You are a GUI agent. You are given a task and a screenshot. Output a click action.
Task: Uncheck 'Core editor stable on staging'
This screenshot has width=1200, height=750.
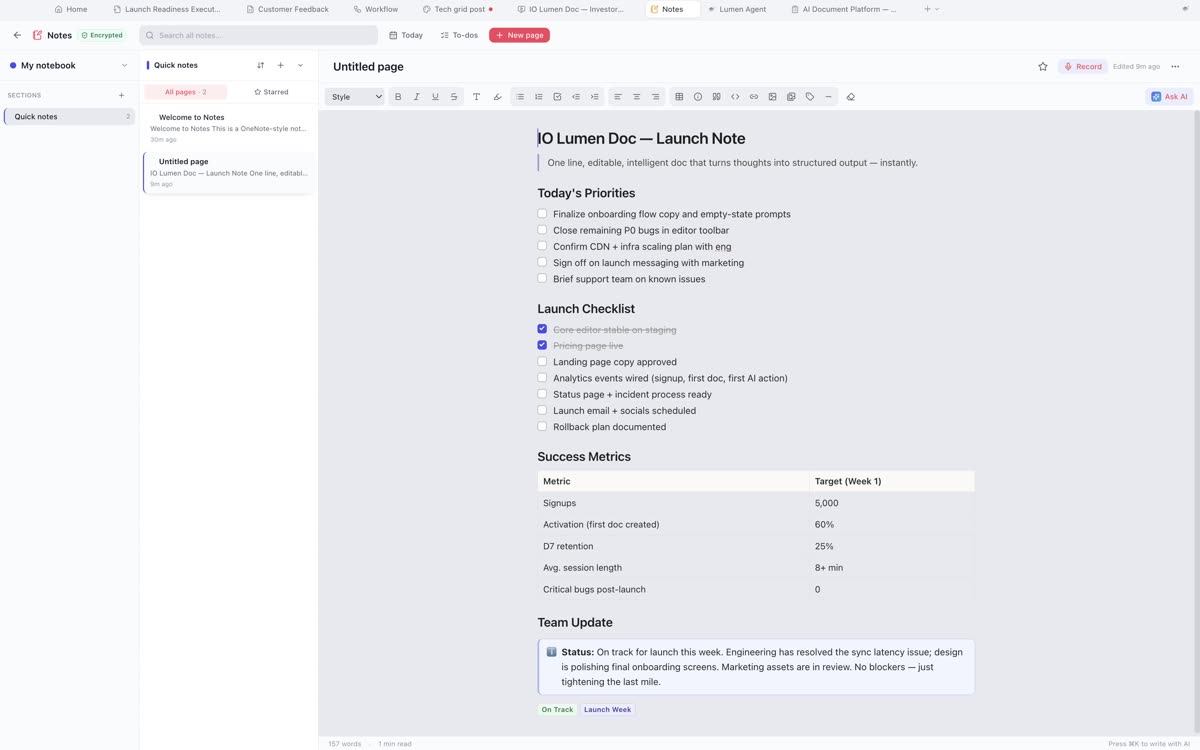[x=542, y=329]
